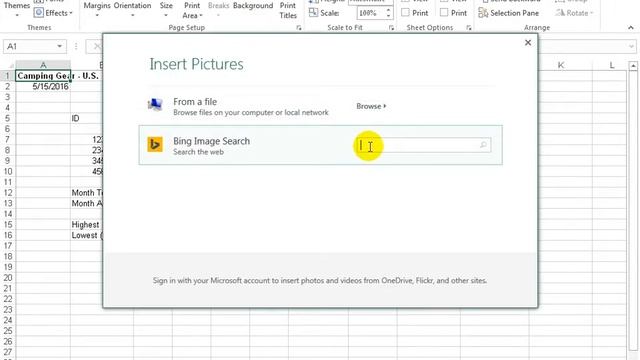Click the Effects icon in Themes group
The image size is (640, 360).
click(x=38, y=13)
